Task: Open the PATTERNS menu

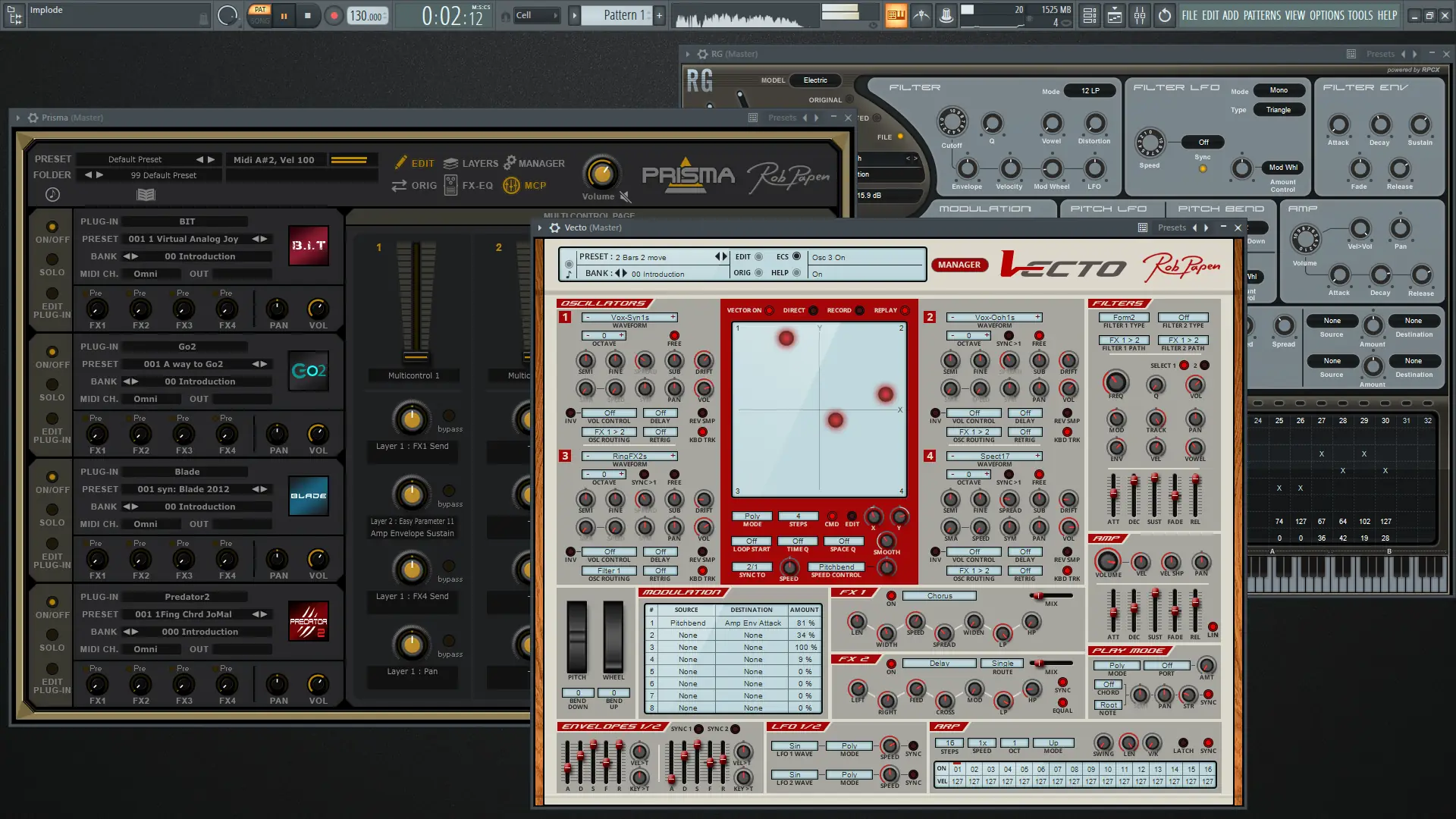Action: click(1262, 15)
